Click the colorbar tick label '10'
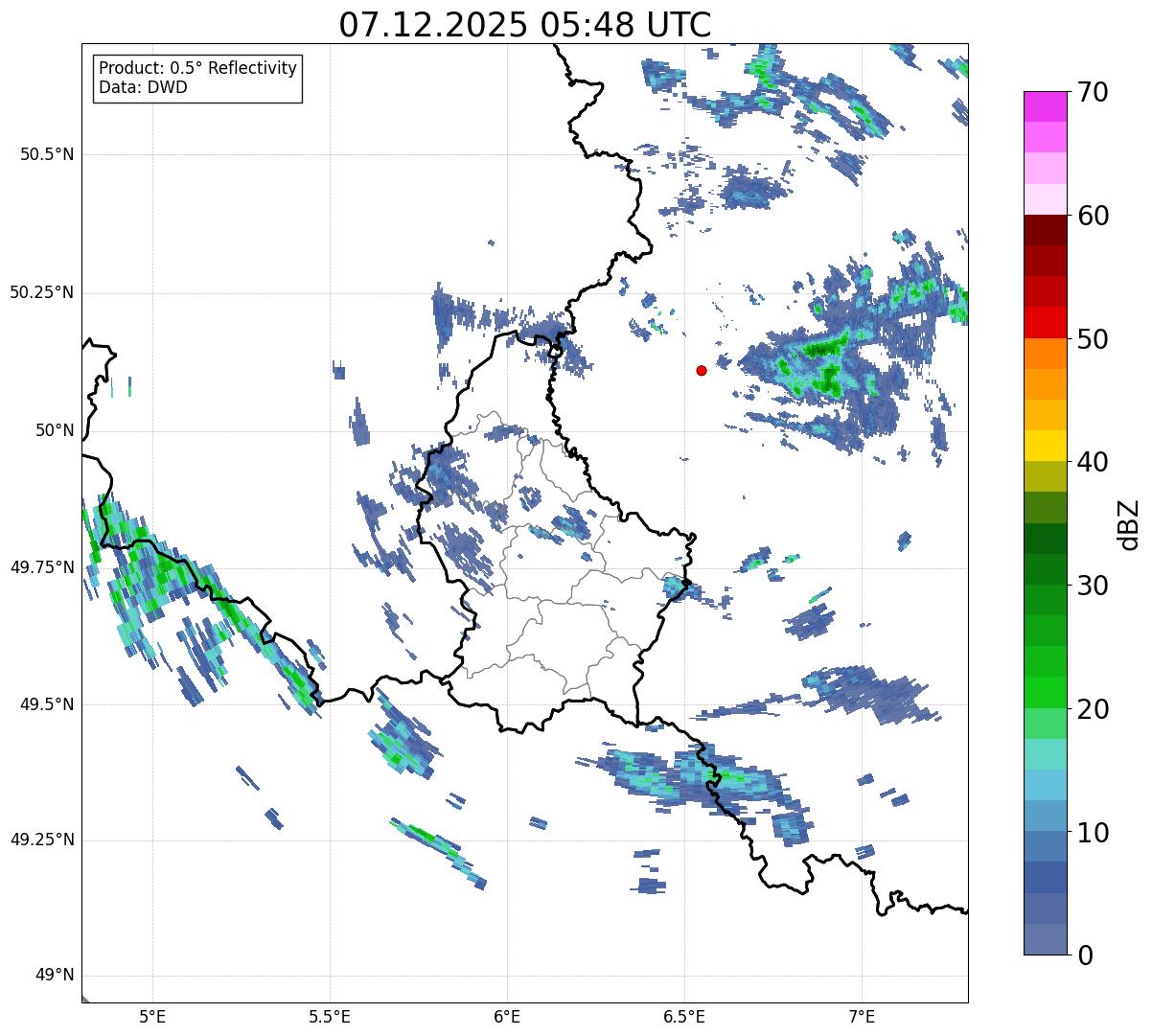Image resolution: width=1152 pixels, height=1036 pixels. [x=1093, y=833]
